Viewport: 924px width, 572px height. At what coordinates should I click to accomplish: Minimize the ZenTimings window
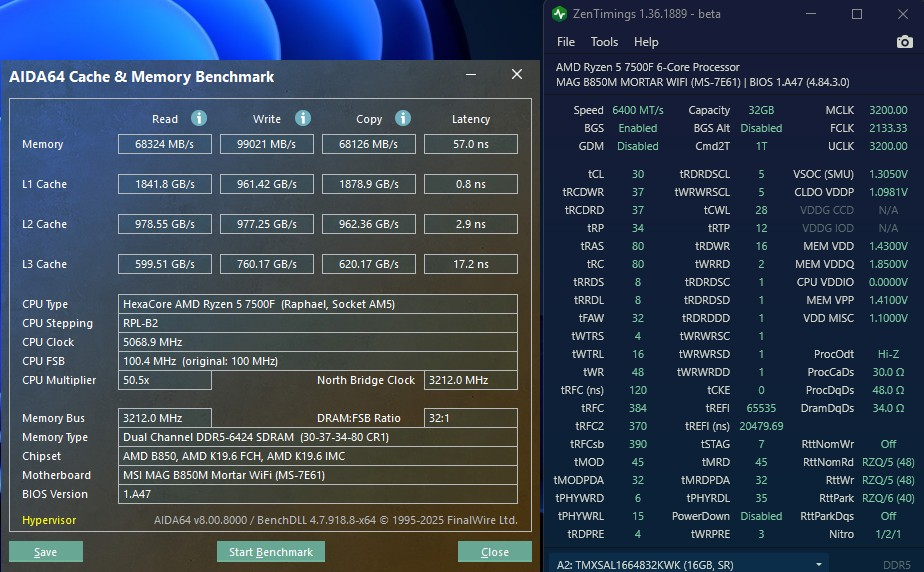[x=811, y=14]
